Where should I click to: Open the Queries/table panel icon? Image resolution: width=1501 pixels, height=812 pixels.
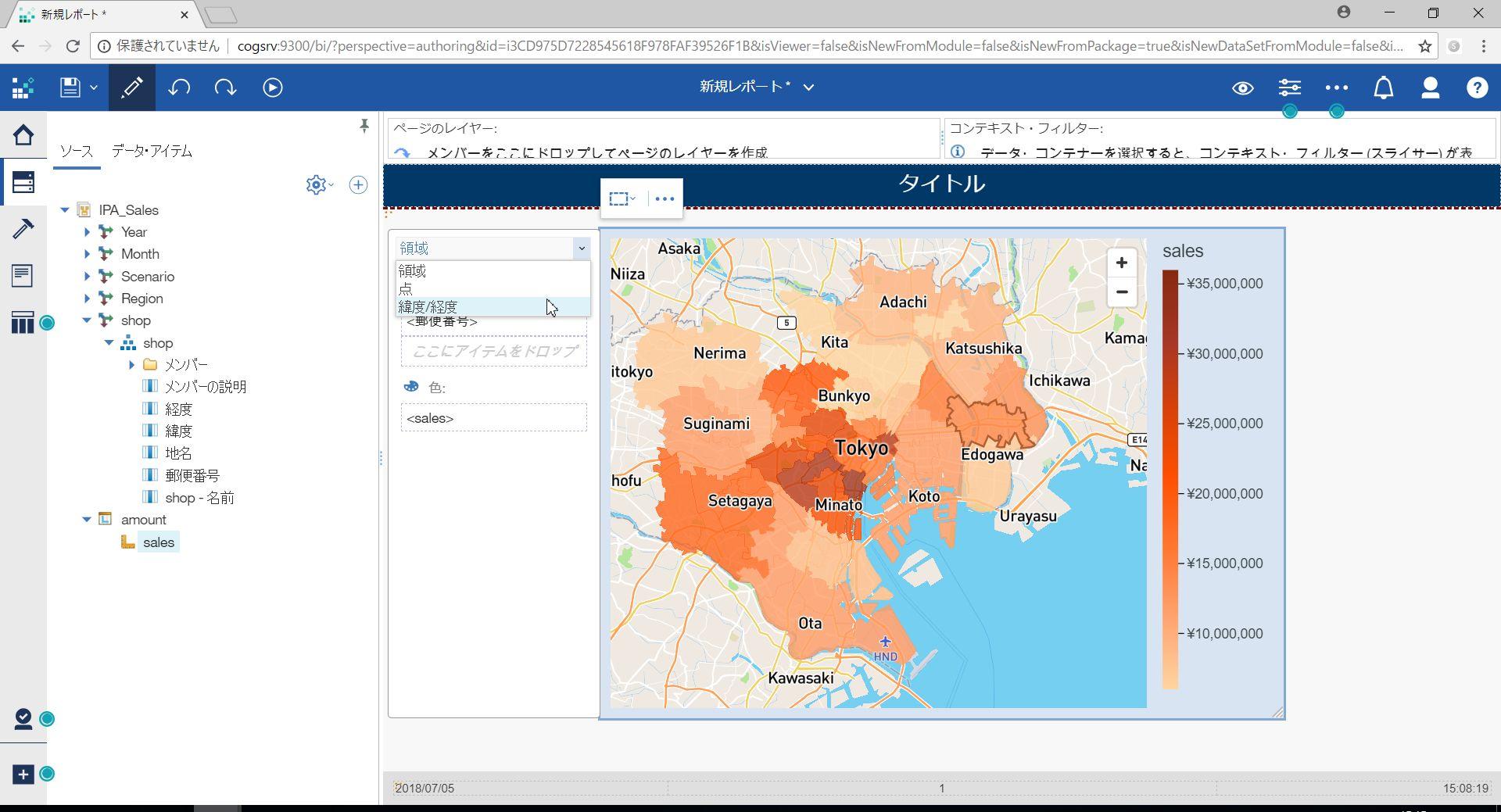coord(23,322)
